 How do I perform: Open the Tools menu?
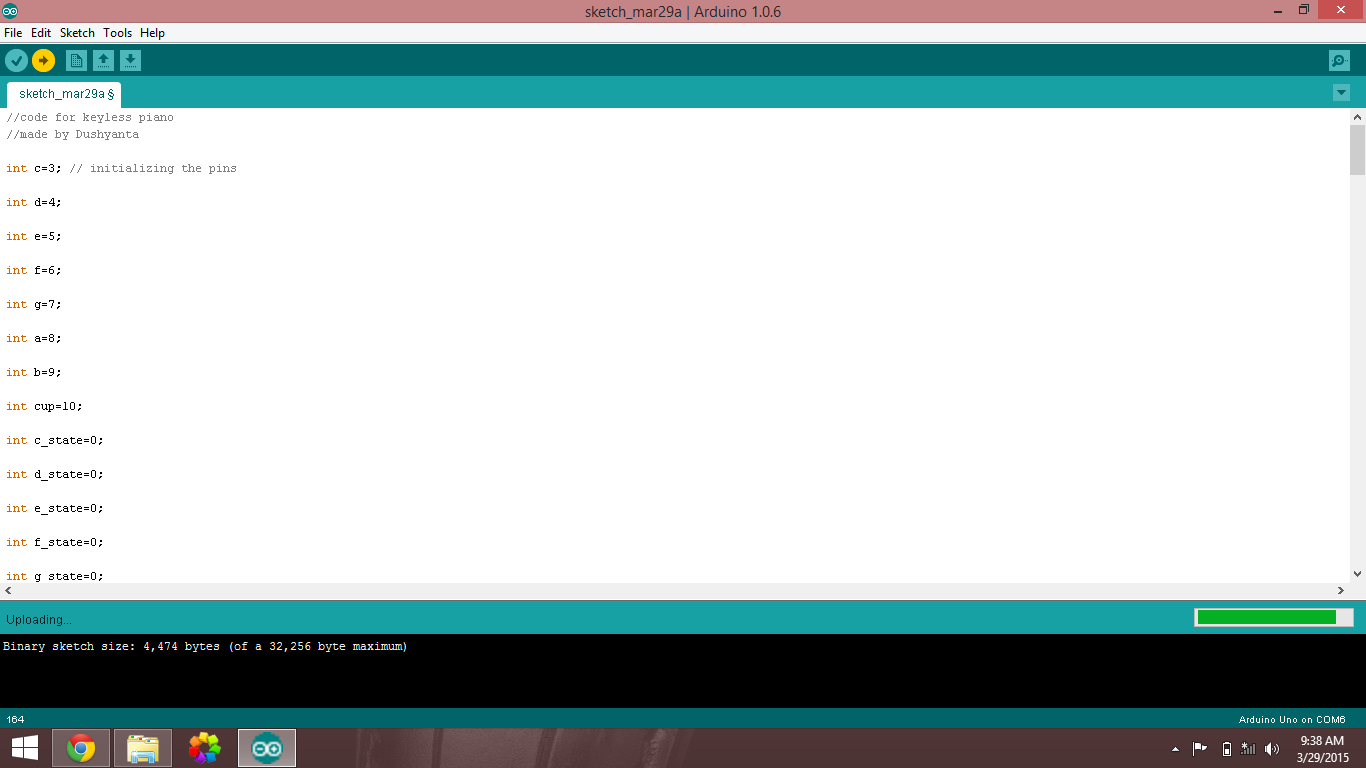117,33
